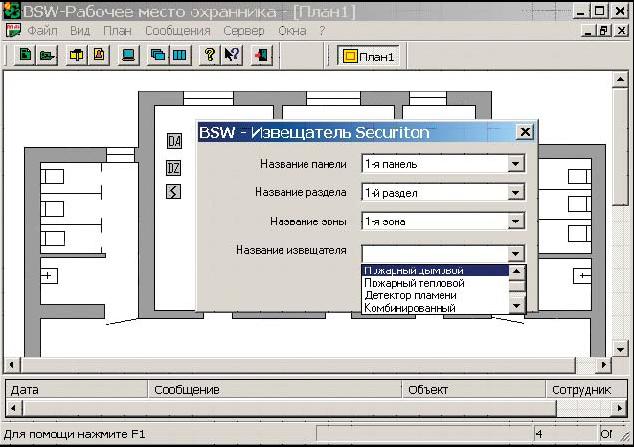Image resolution: width=634 pixels, height=447 pixels.
Task: Click the Сотрудник column header
Action: (586, 390)
